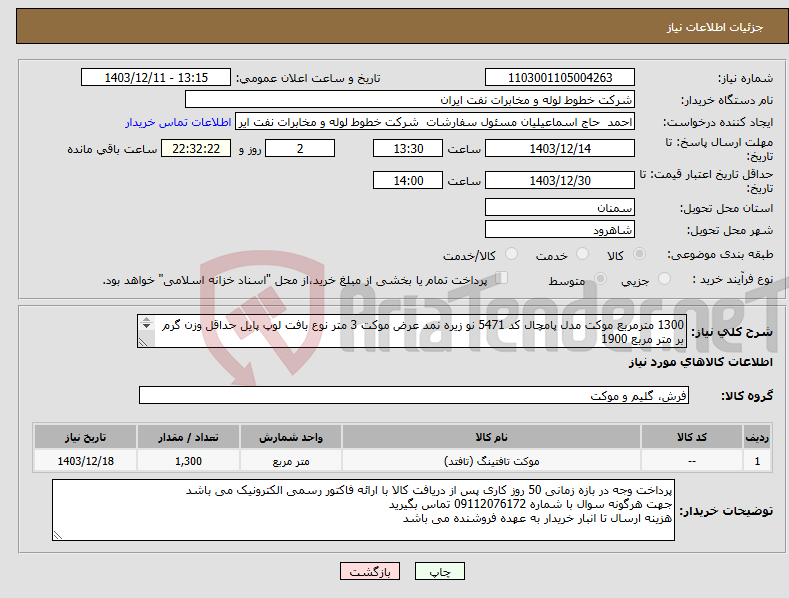Click the general description text area
Viewport: 789px width, 598px height.
[412, 331]
